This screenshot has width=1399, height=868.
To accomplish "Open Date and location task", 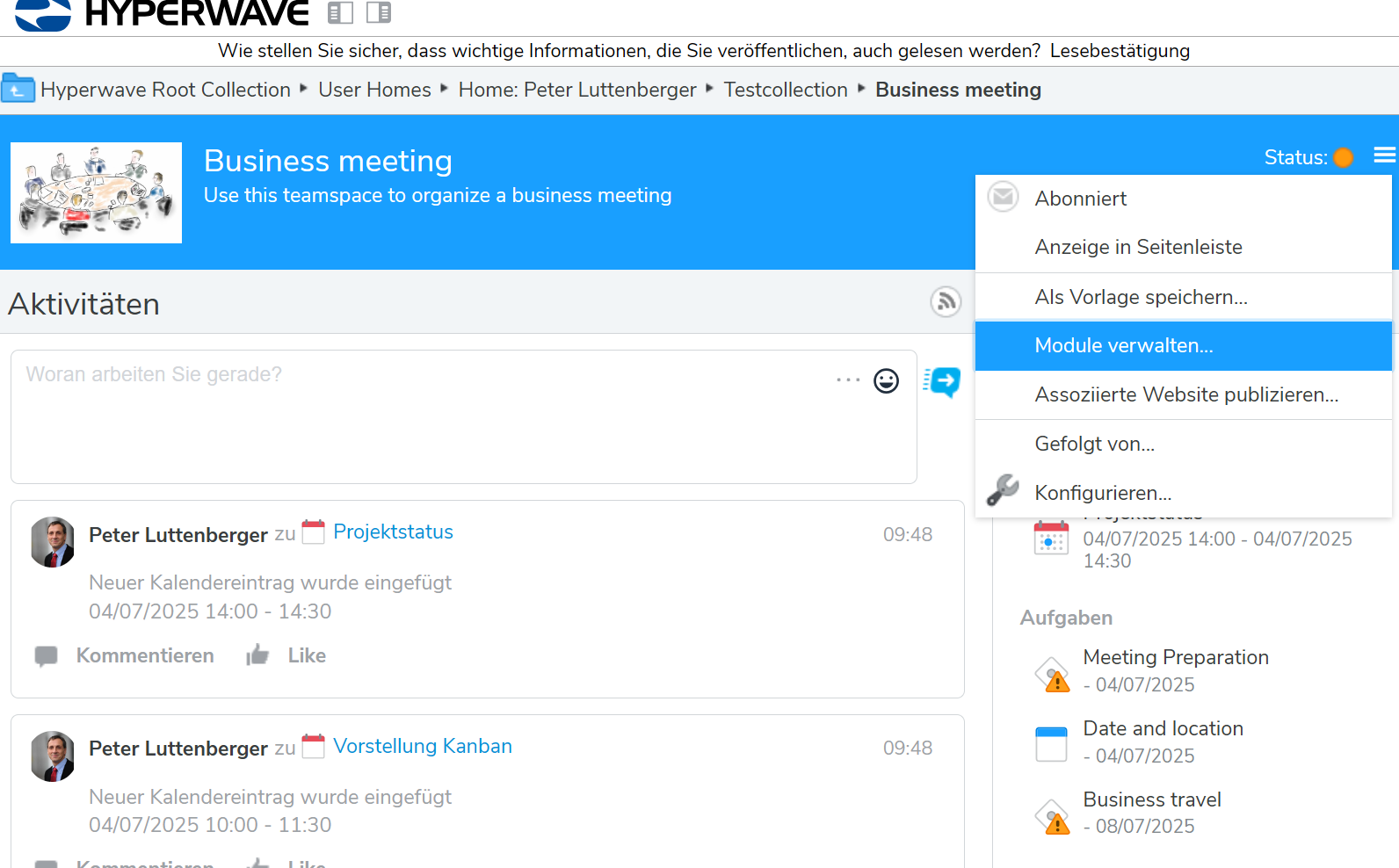I will [x=1163, y=728].
